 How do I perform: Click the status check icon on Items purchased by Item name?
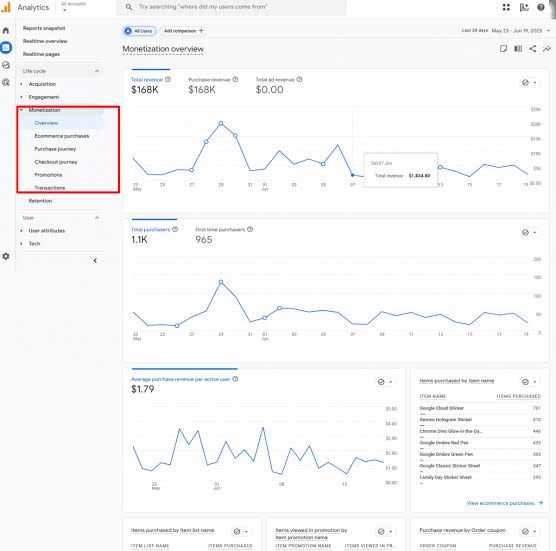pyautogui.click(x=525, y=382)
